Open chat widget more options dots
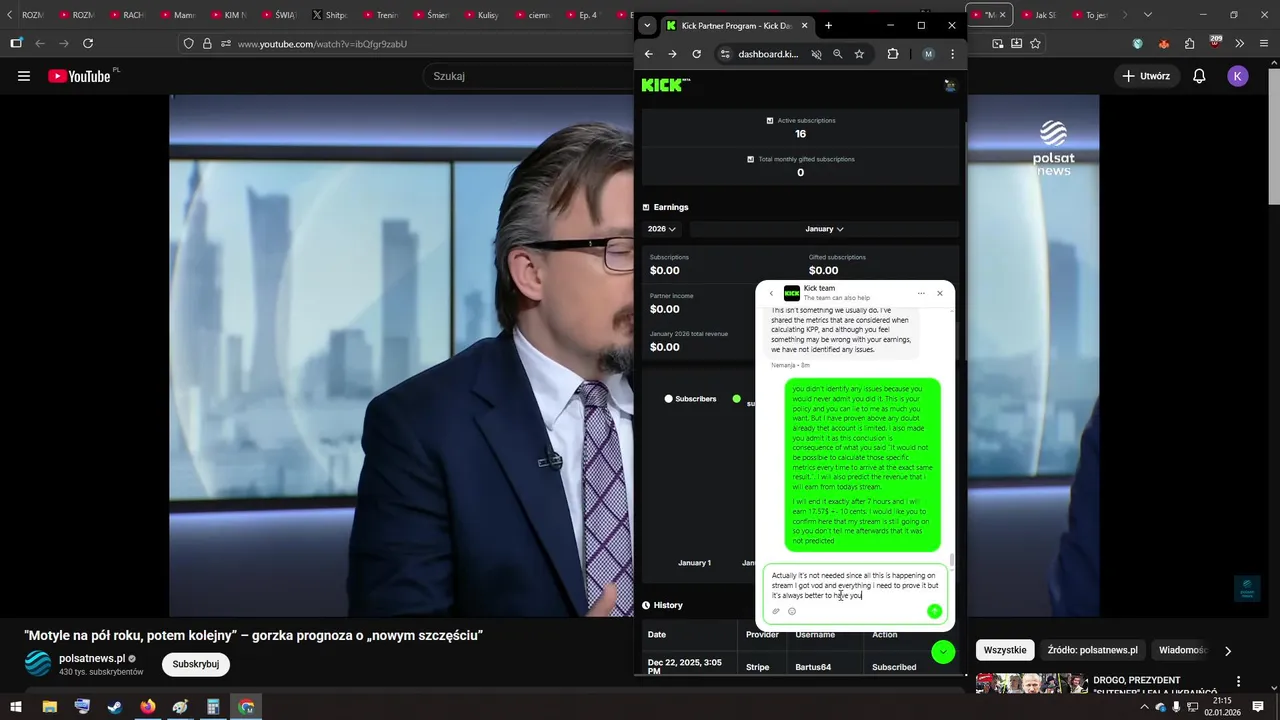Viewport: 1280px width, 720px height. click(x=921, y=293)
